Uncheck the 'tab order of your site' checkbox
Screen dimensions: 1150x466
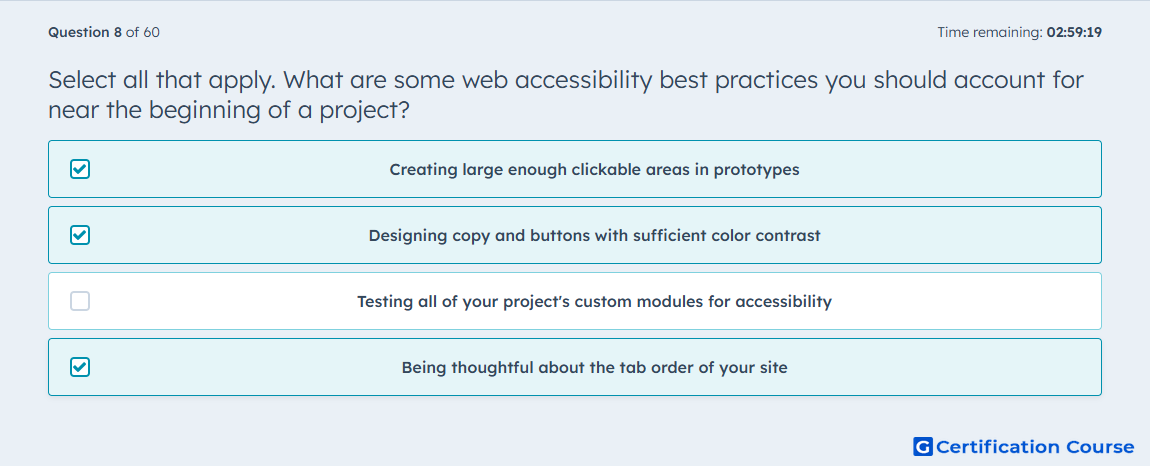click(80, 367)
